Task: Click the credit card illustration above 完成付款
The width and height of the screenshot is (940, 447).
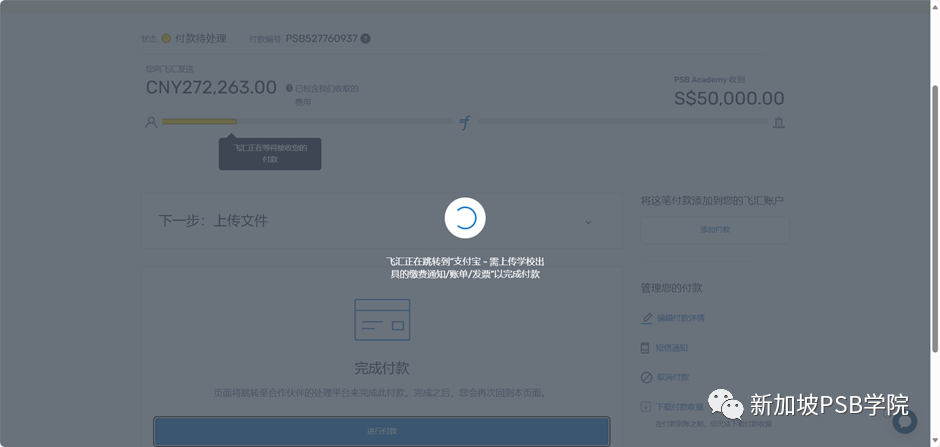Action: pyautogui.click(x=382, y=319)
